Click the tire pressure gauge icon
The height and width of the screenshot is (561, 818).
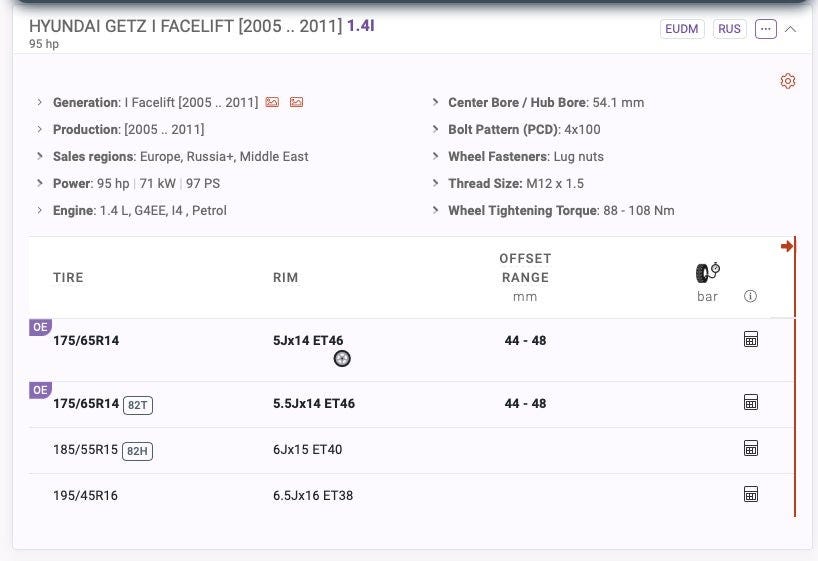[x=707, y=272]
